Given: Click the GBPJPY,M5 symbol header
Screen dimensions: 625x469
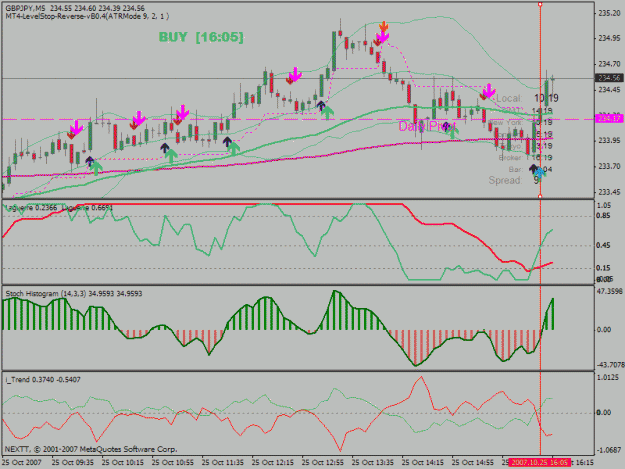Looking at the screenshot, I should 25,8.
